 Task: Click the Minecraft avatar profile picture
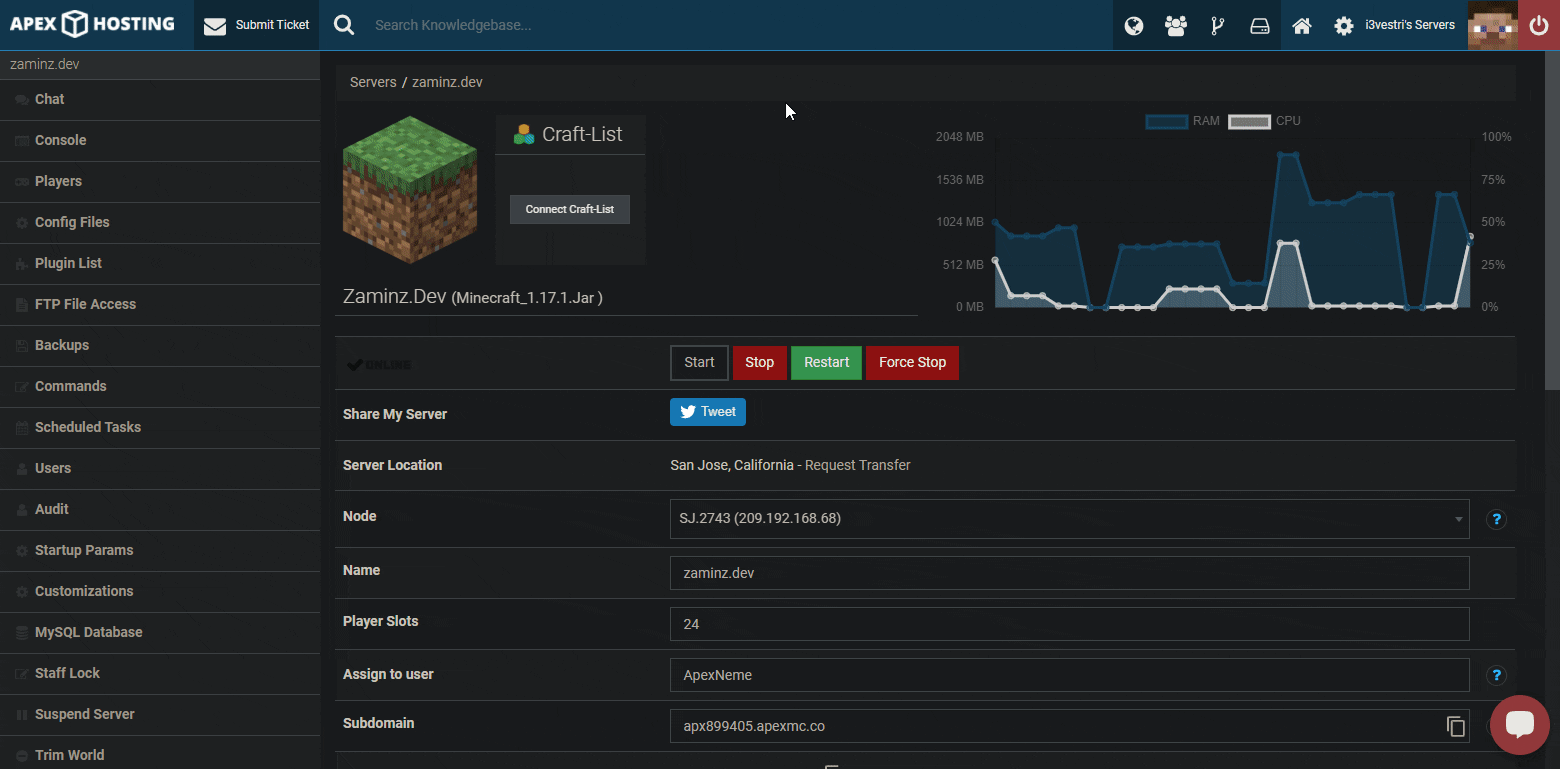click(1493, 25)
